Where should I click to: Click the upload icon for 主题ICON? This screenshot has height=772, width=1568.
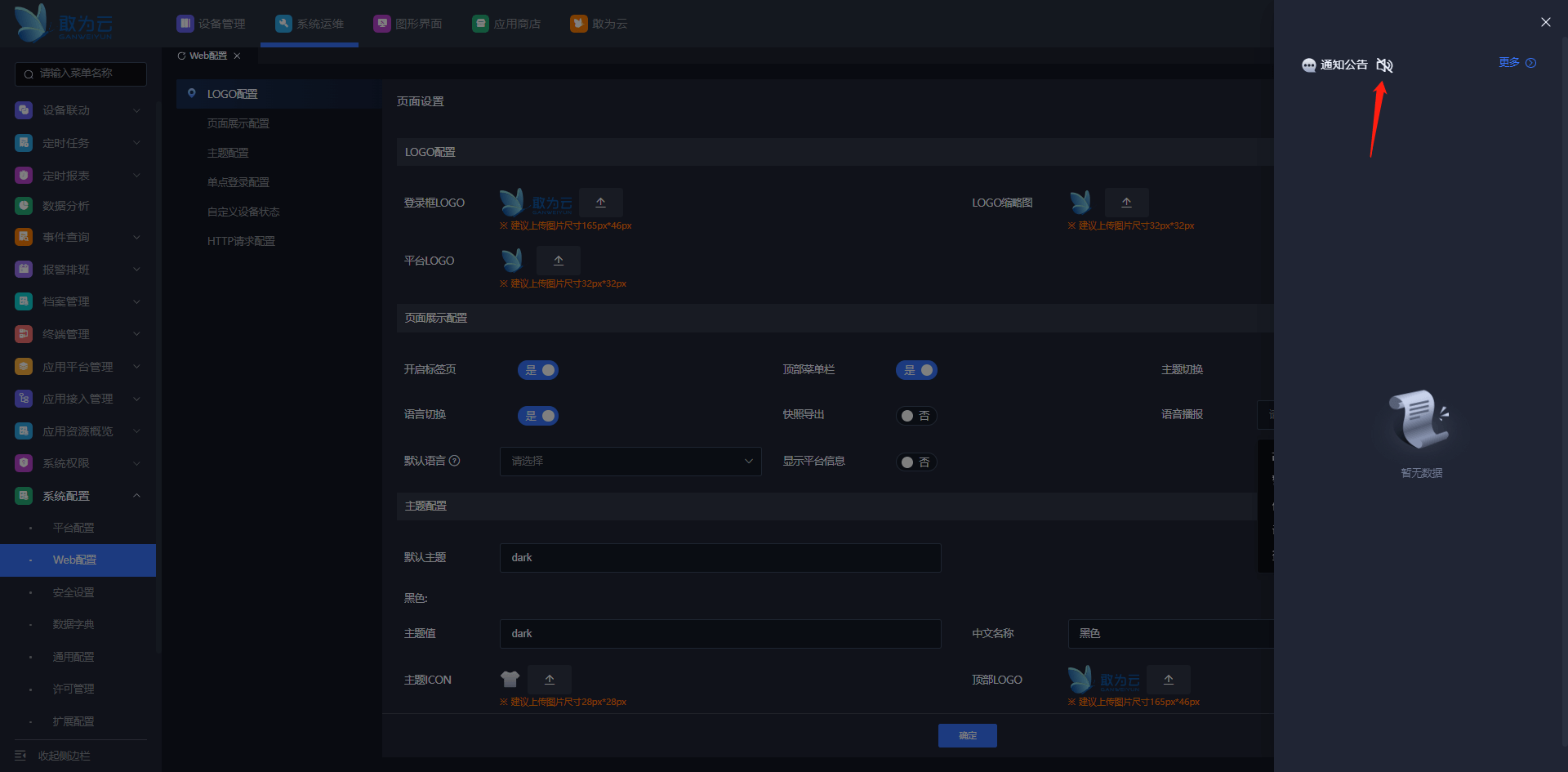tap(550, 680)
